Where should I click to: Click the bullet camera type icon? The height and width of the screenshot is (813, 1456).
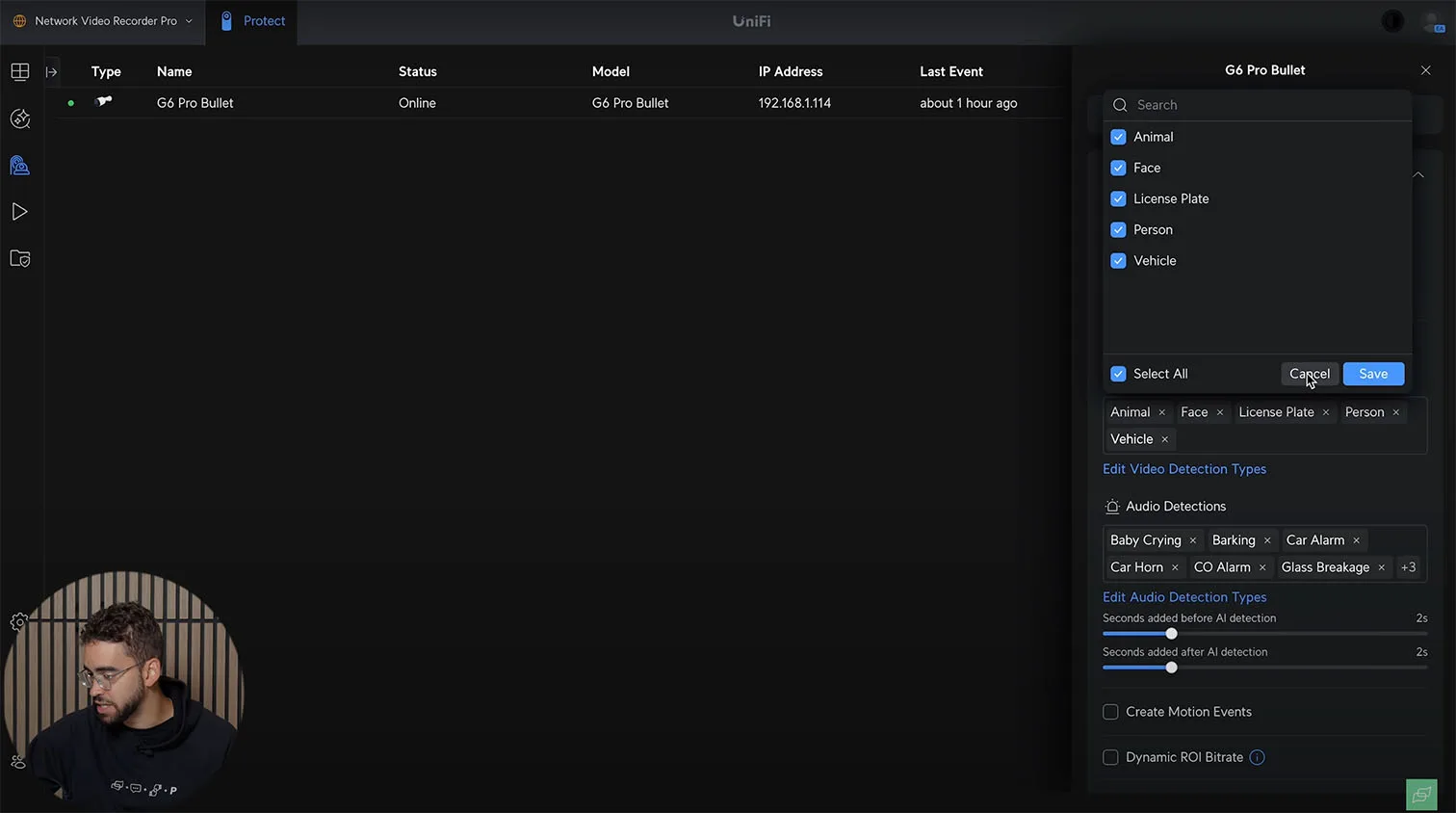(104, 101)
